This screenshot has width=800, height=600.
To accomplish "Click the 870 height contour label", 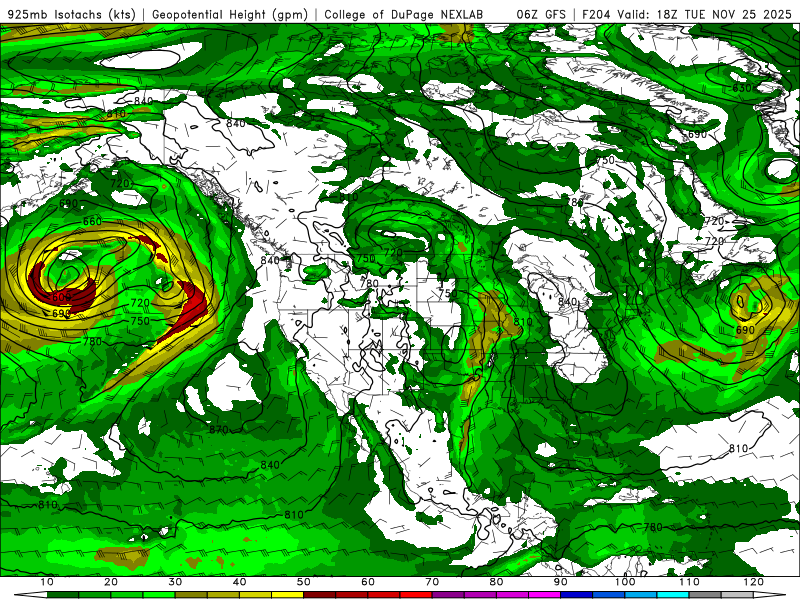I will (x=218, y=430).
